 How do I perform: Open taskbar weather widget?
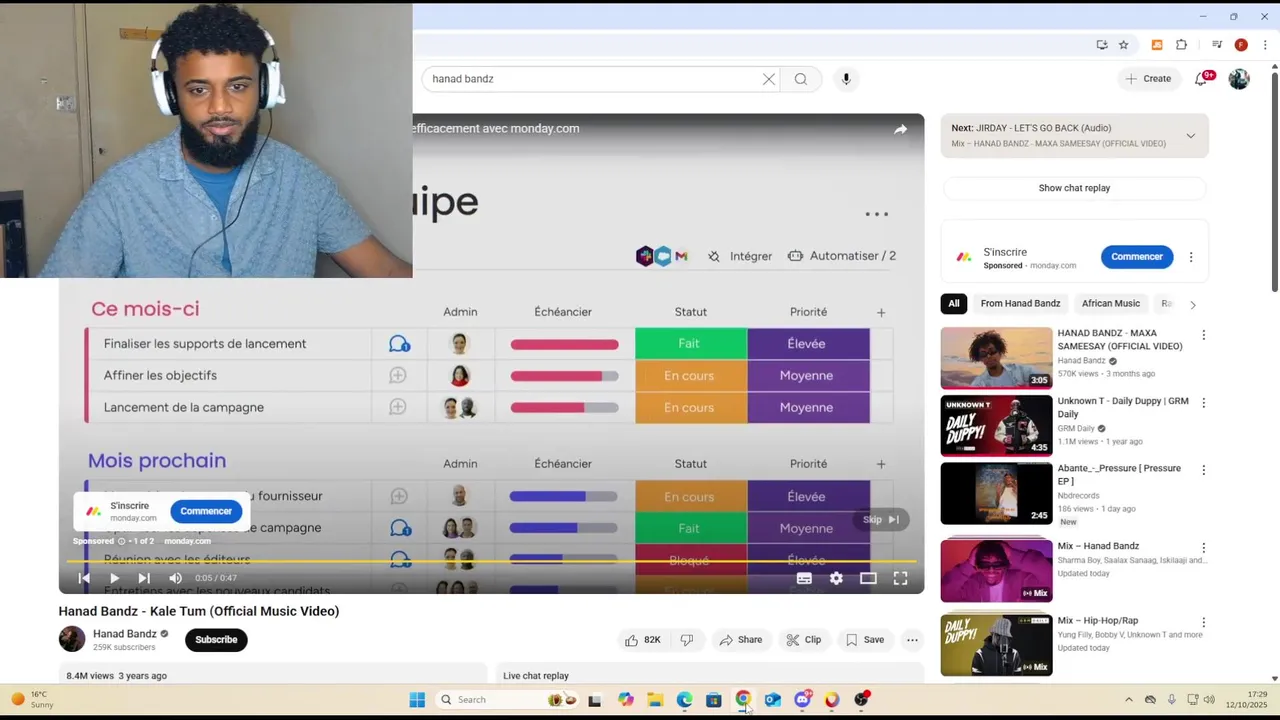point(33,700)
